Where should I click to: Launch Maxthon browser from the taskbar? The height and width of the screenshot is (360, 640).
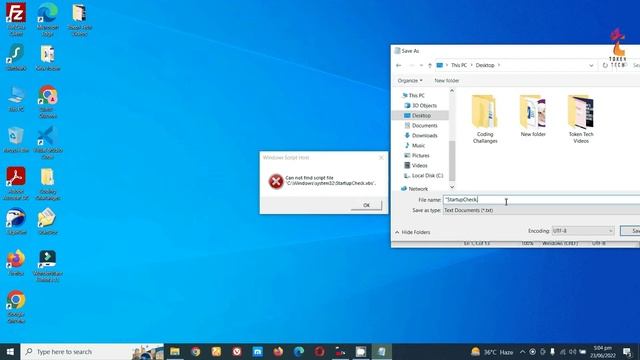pyautogui.click(x=258, y=351)
